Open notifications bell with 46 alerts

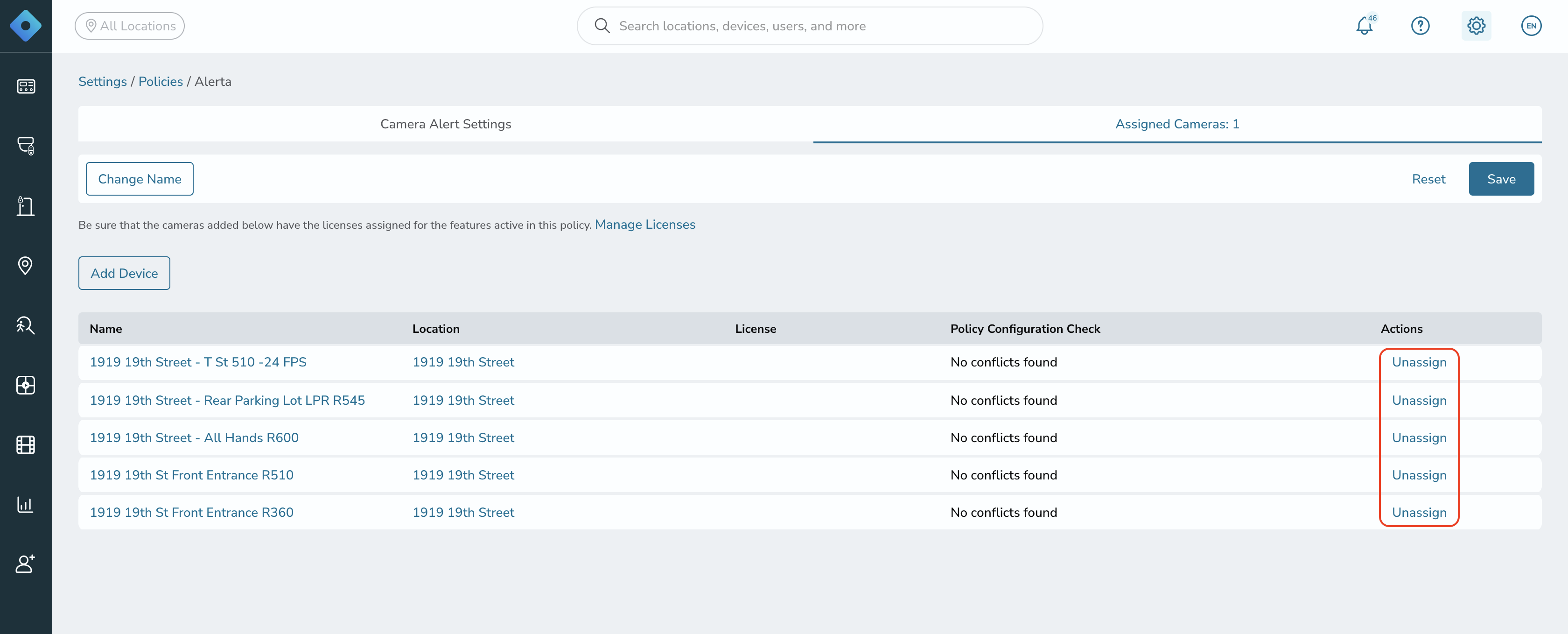click(1365, 26)
